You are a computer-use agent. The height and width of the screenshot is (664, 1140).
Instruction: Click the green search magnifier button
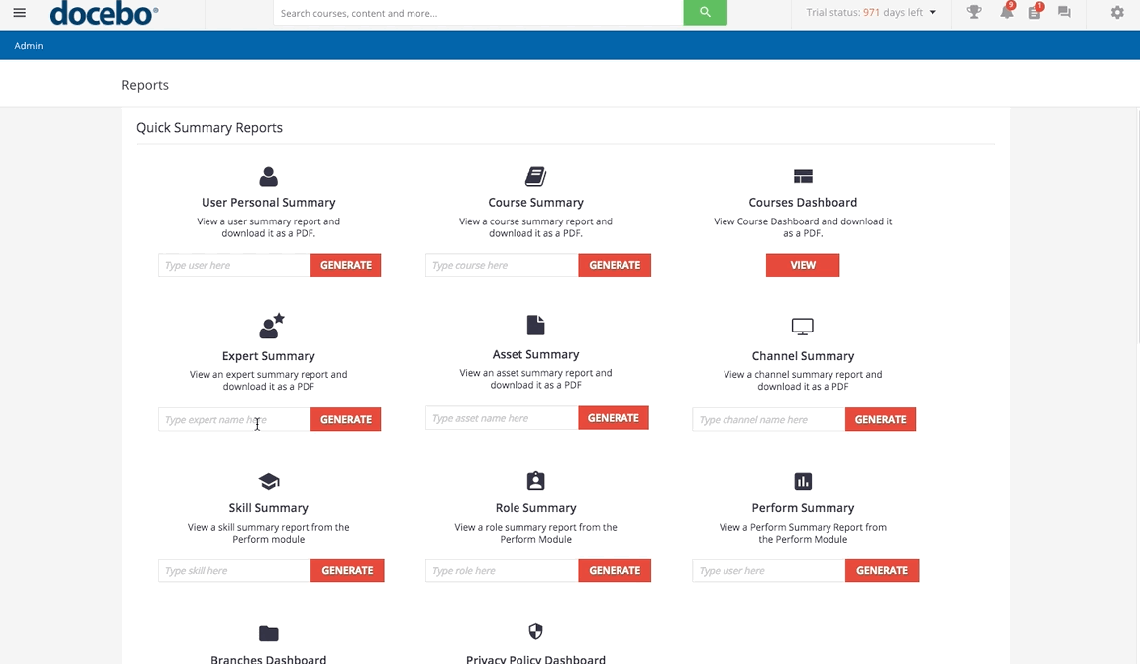coord(704,12)
